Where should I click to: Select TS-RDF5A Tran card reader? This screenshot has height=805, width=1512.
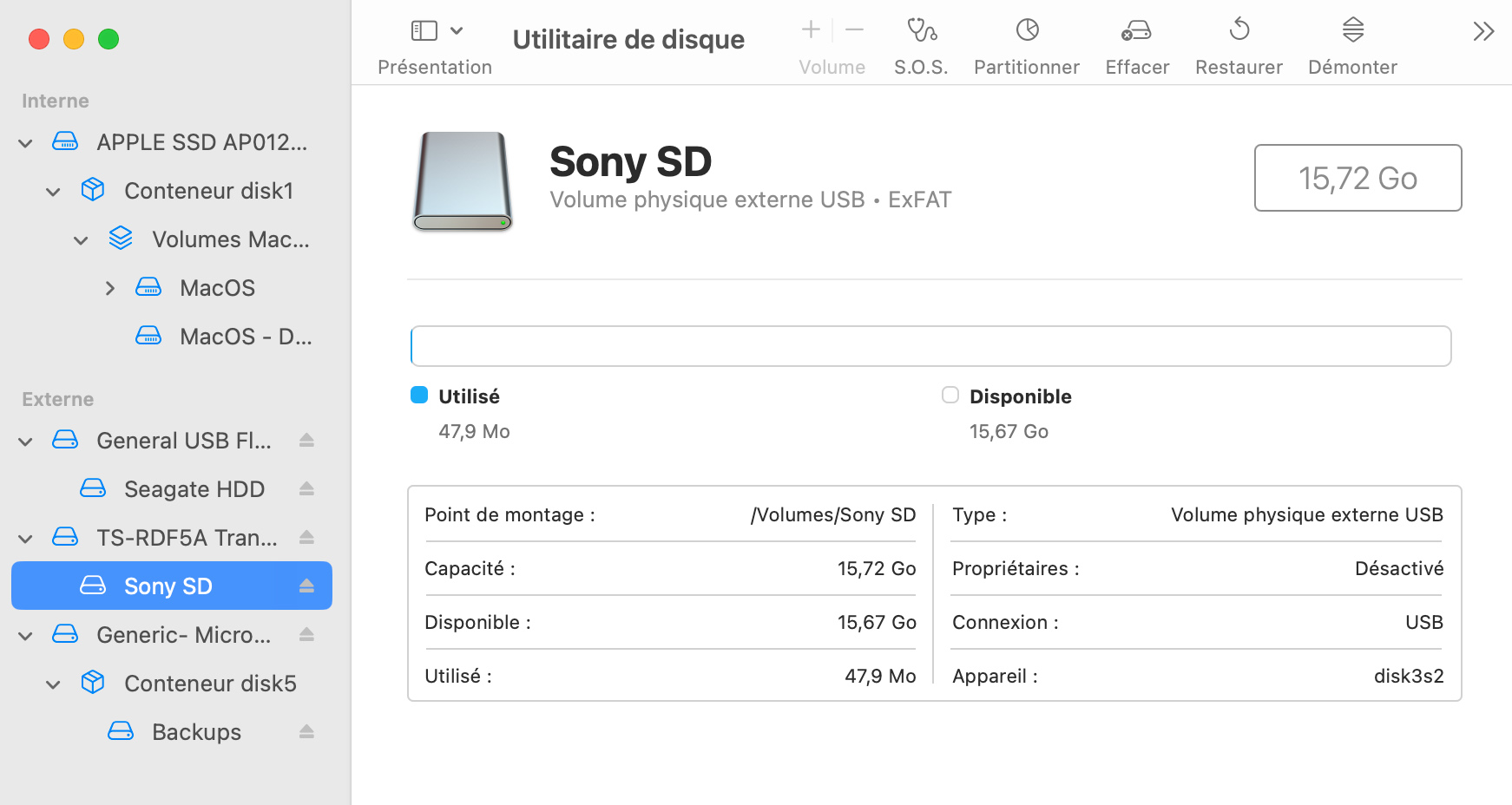tap(172, 538)
